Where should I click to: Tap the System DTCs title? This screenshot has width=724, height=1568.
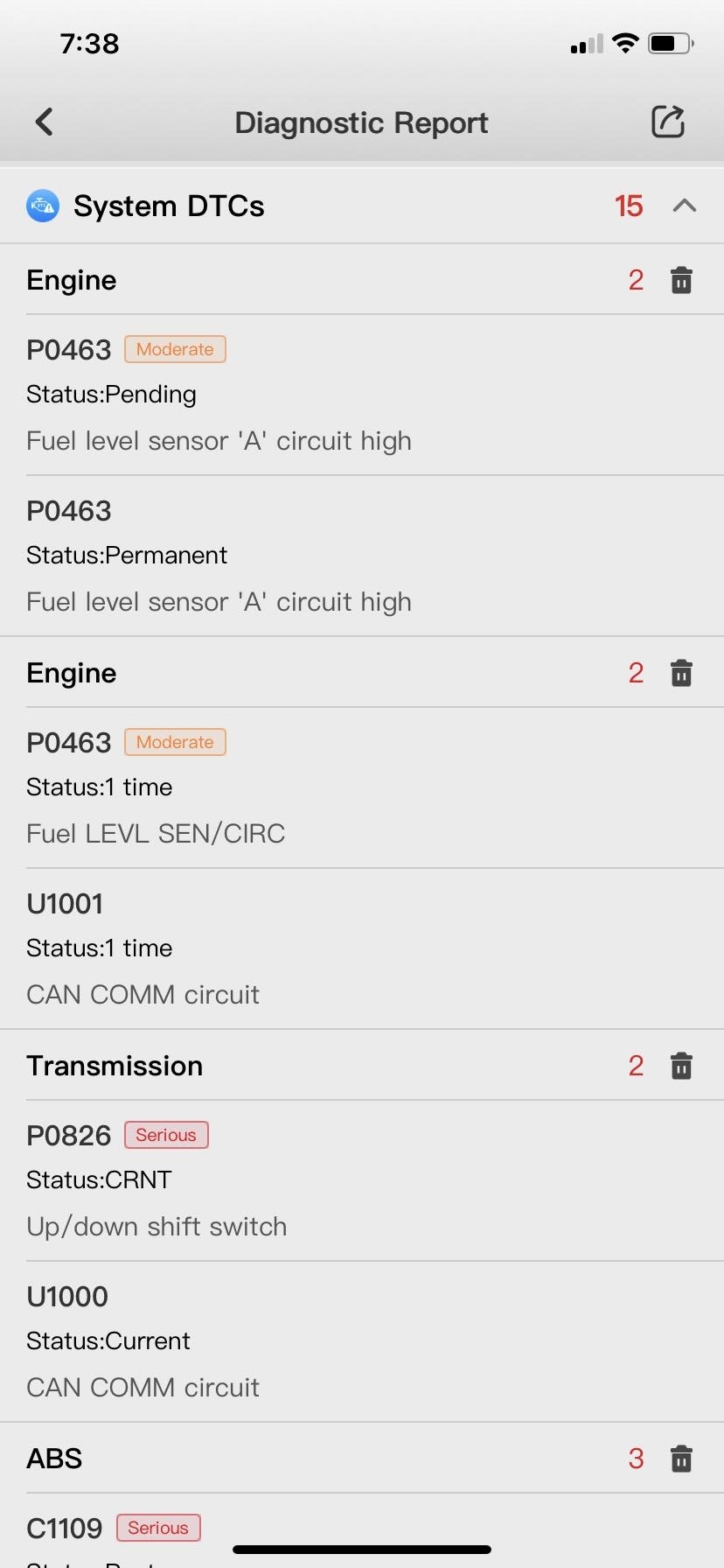tap(169, 206)
